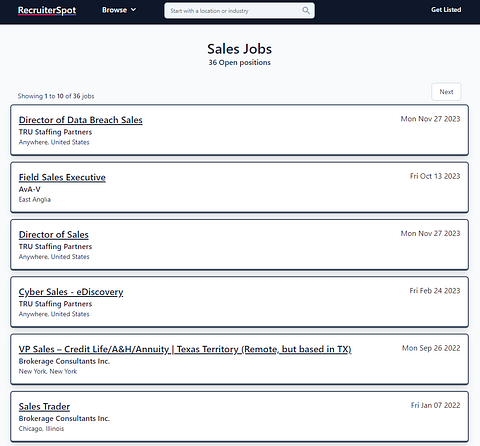Open the Get Listed page
The height and width of the screenshot is (446, 480).
446,10
